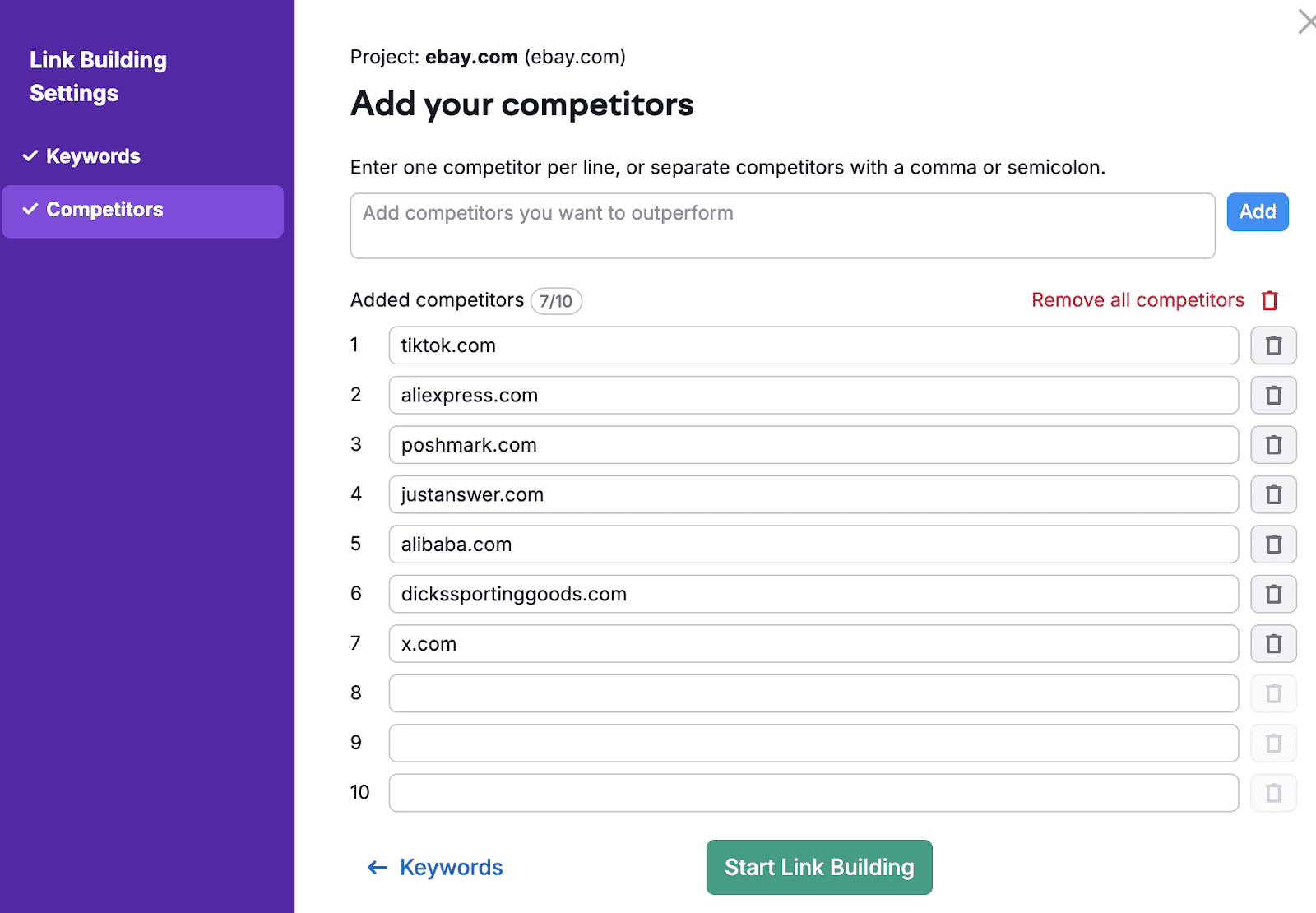1316x913 pixels.
Task: Open the Keywords settings step
Action: pos(93,156)
